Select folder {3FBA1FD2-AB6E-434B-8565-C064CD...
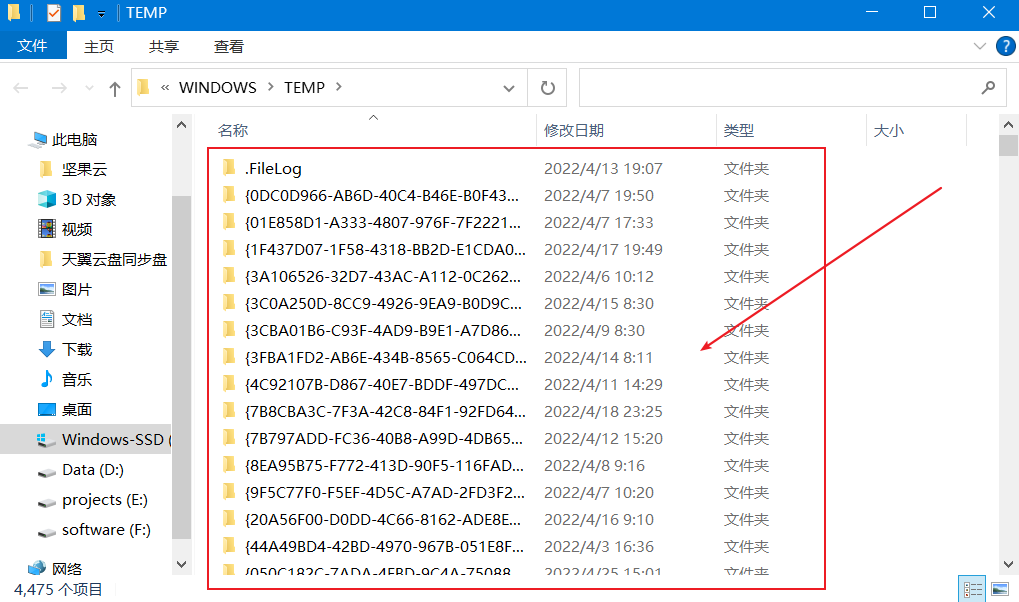 386,358
